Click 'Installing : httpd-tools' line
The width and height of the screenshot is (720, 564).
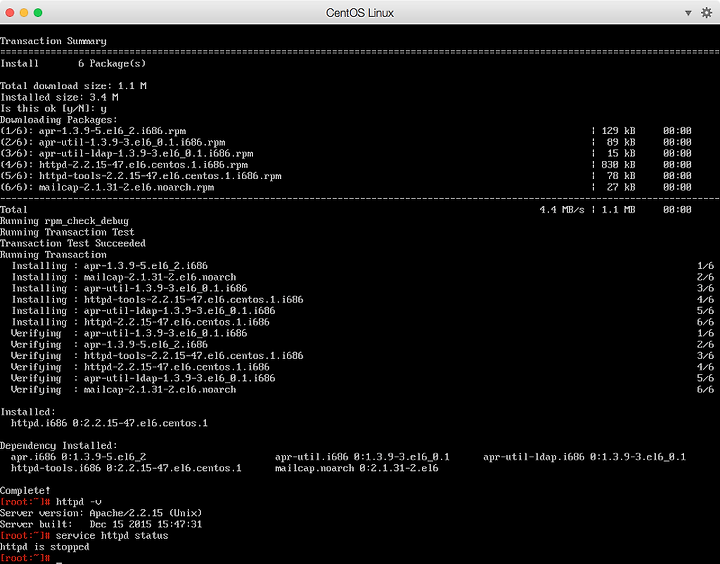pos(158,300)
